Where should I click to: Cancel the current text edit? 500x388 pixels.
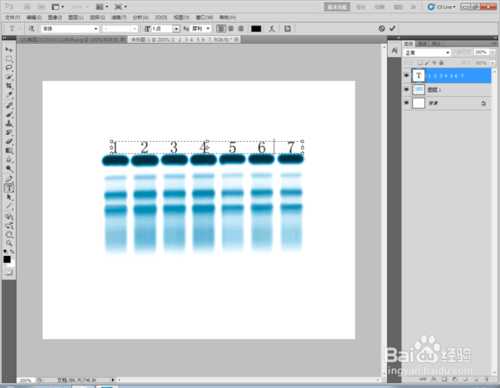(382, 29)
